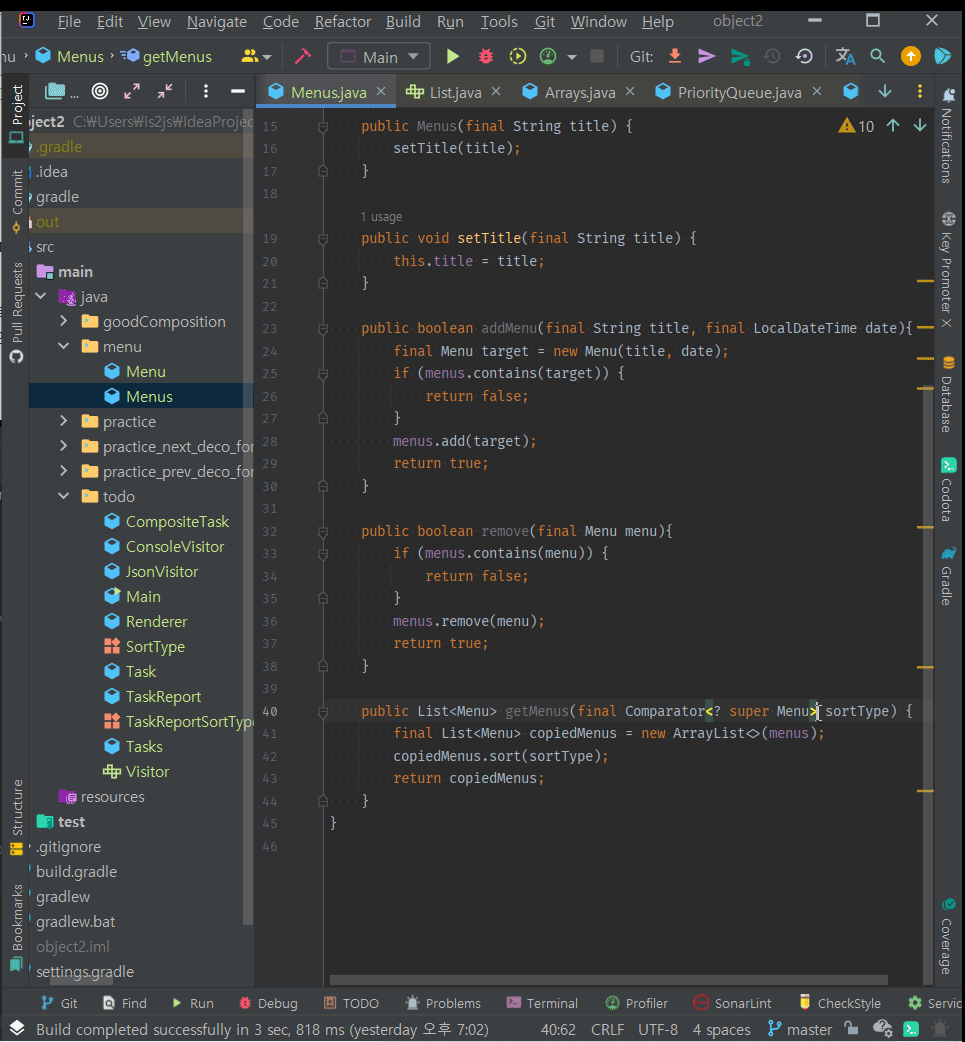The image size is (965, 1042).
Task: Expand the practice package
Action: tap(64, 421)
